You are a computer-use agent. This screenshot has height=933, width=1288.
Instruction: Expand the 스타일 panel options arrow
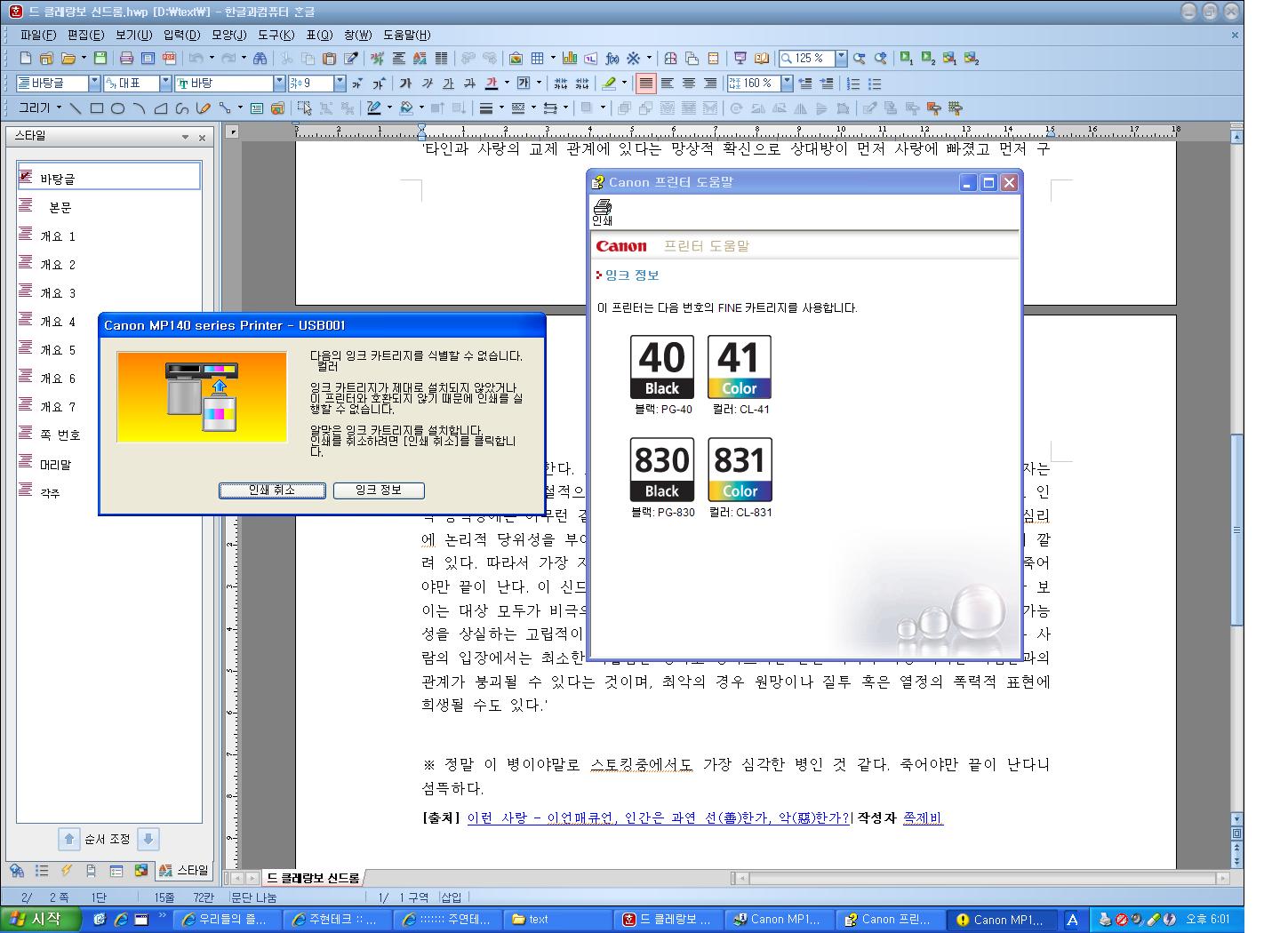[x=185, y=138]
